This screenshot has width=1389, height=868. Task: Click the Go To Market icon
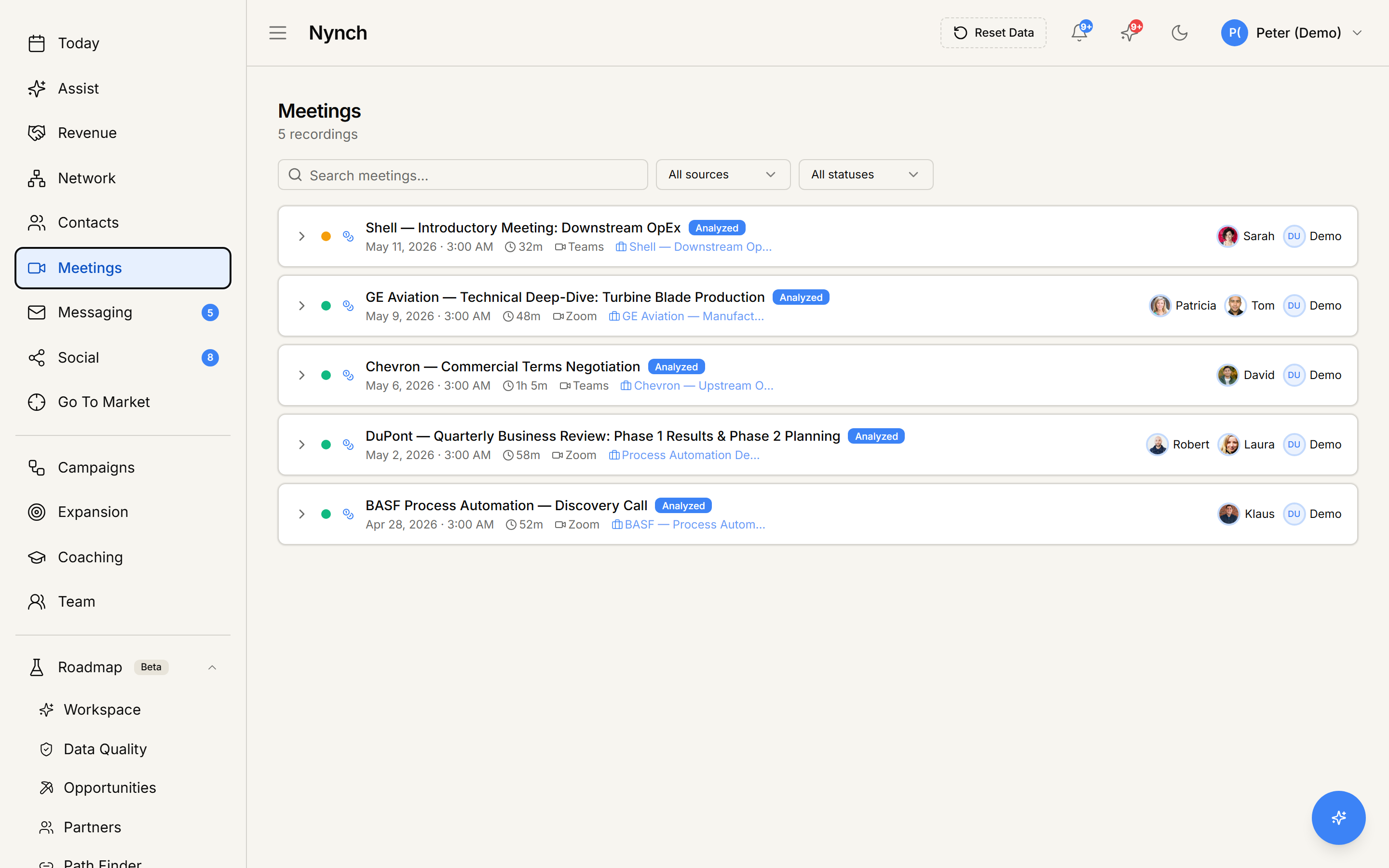[37, 402]
